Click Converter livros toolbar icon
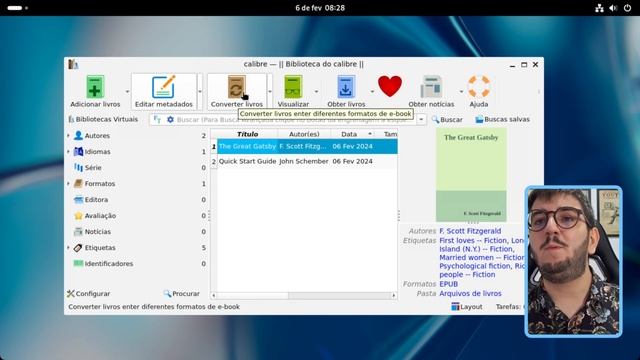Viewport: 640px width, 360px height. 236,86
